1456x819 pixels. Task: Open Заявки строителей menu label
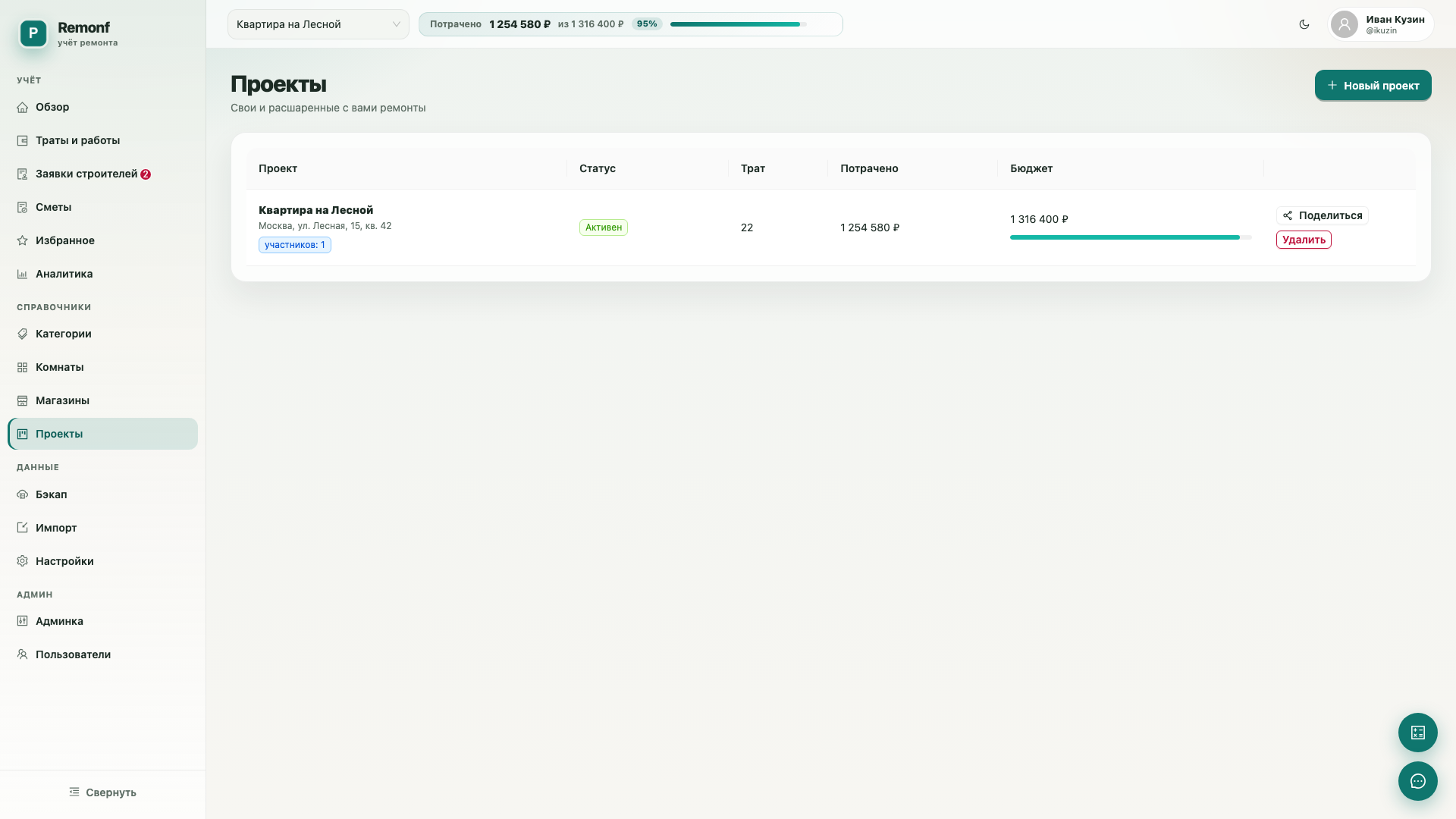tap(86, 174)
